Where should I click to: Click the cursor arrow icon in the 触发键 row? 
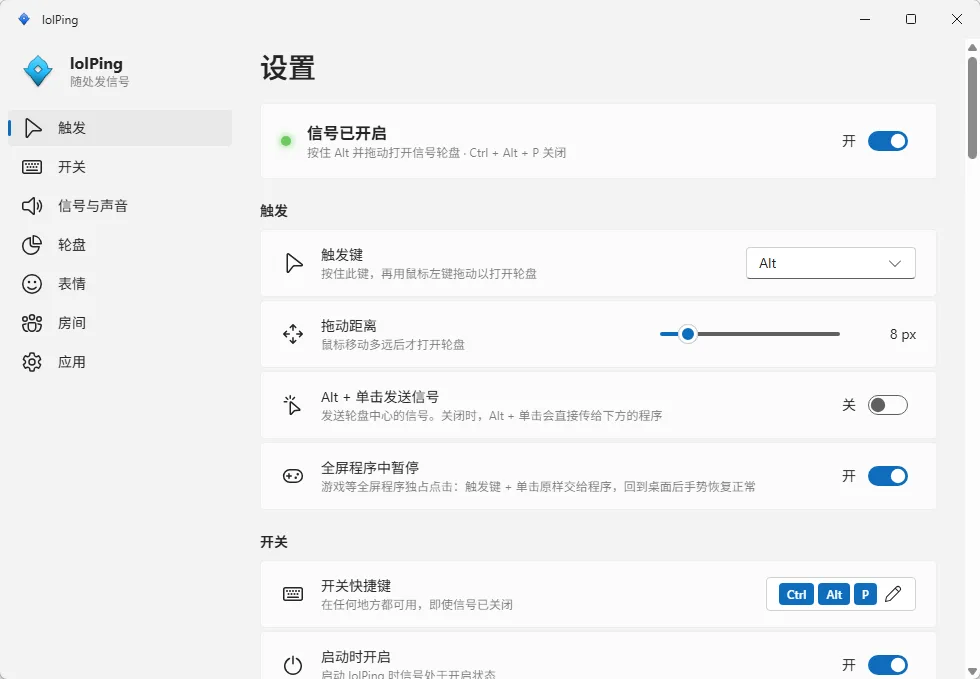(x=293, y=263)
